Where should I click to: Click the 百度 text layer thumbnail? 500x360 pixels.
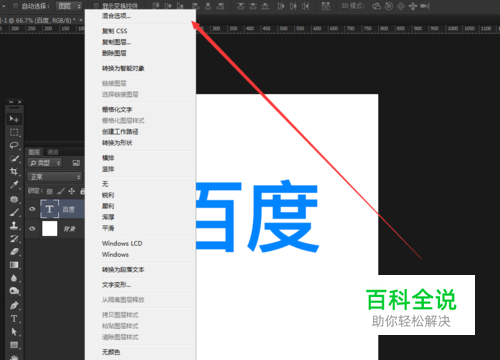point(50,209)
